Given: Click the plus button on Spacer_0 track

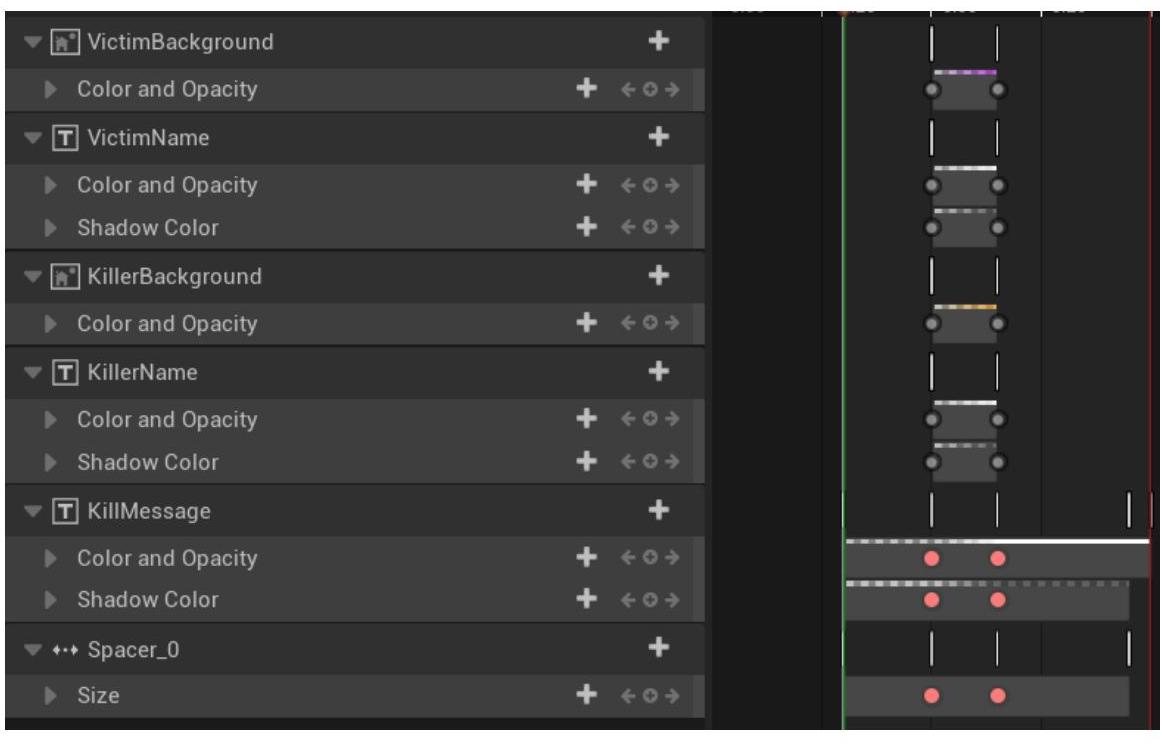Looking at the screenshot, I should click(658, 649).
